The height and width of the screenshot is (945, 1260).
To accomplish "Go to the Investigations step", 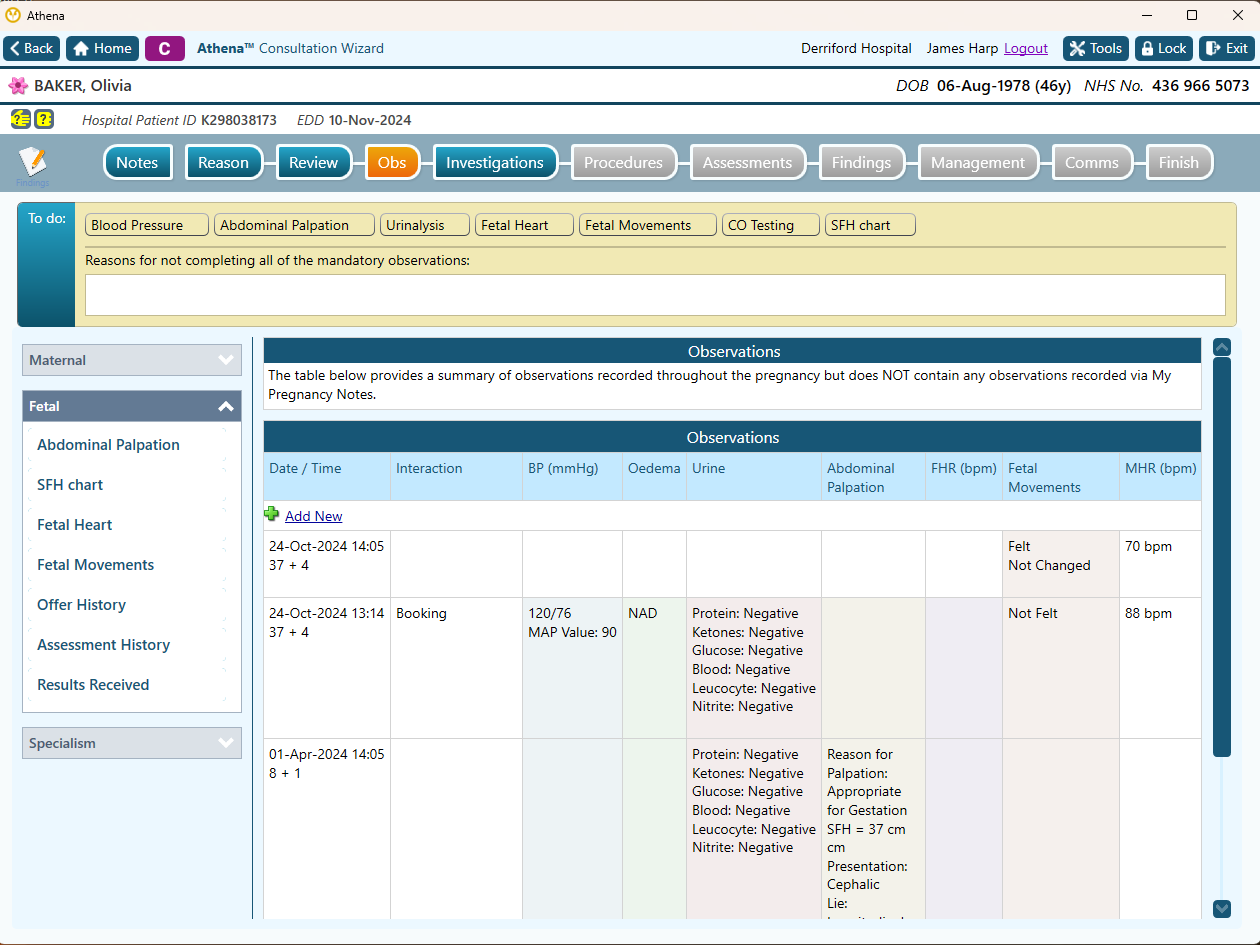I will 495,163.
